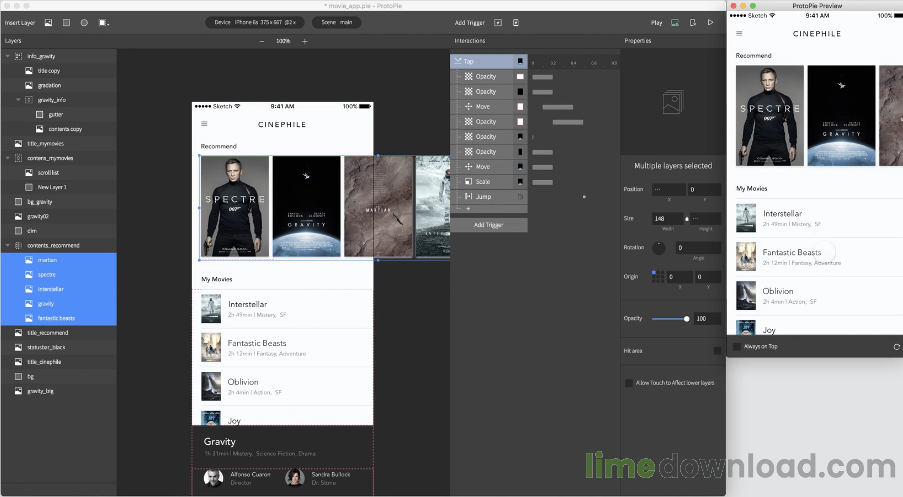Select the fantastic beasts layer
Screen dimensions: 903x497
[58, 318]
